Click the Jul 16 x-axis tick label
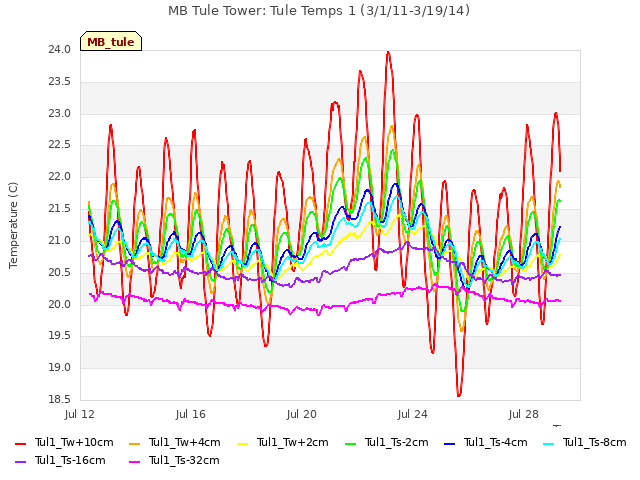The width and height of the screenshot is (640, 480). pyautogui.click(x=191, y=414)
